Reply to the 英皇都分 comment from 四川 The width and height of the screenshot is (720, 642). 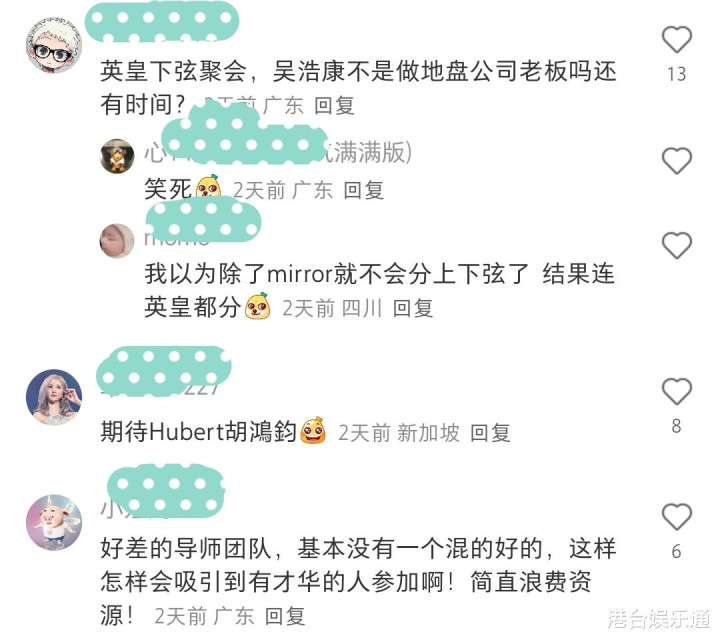point(413,308)
